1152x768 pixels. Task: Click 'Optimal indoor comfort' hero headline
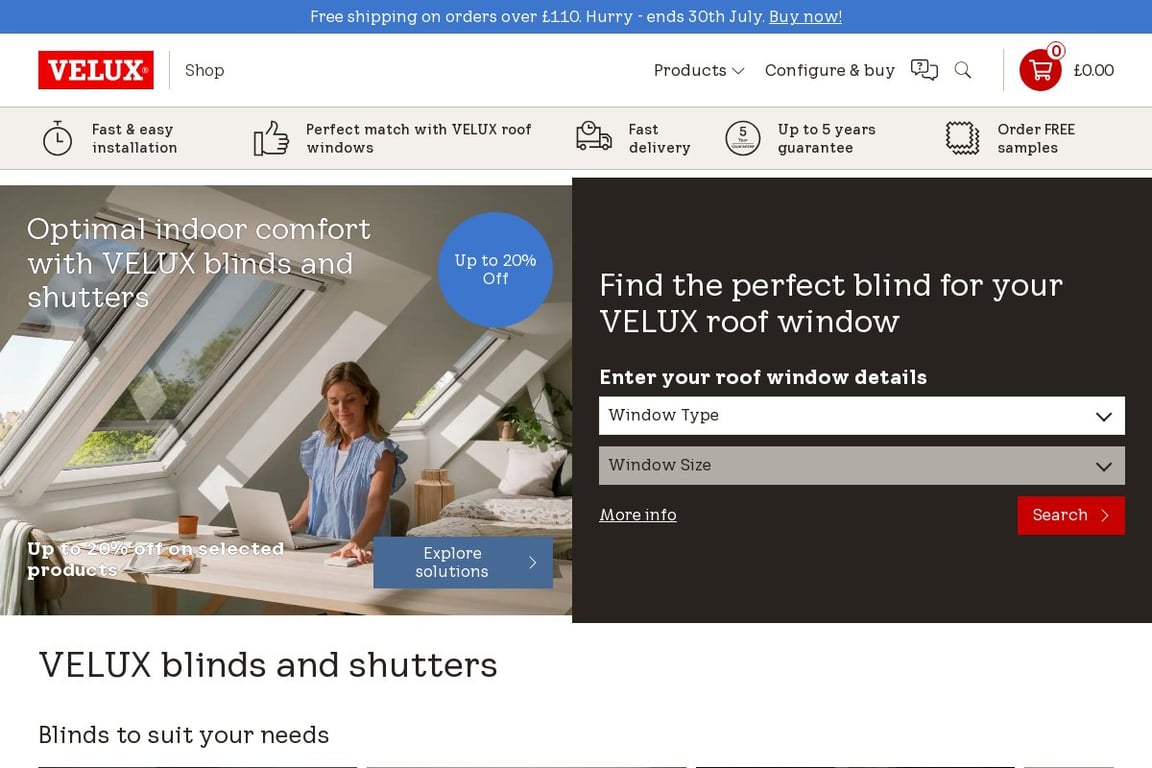[198, 263]
